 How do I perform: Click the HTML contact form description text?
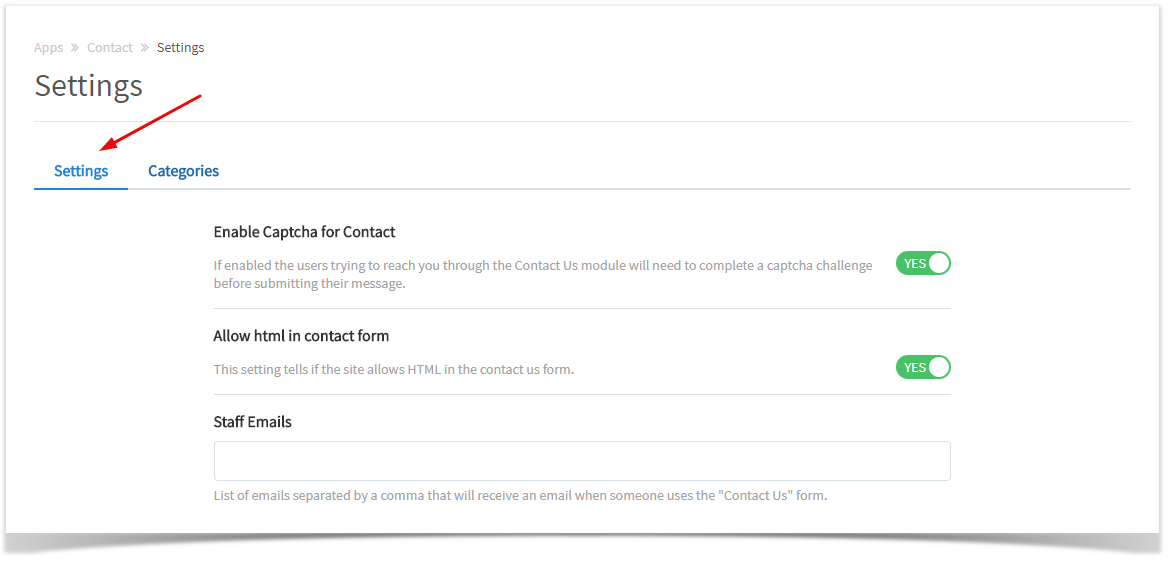[393, 370]
